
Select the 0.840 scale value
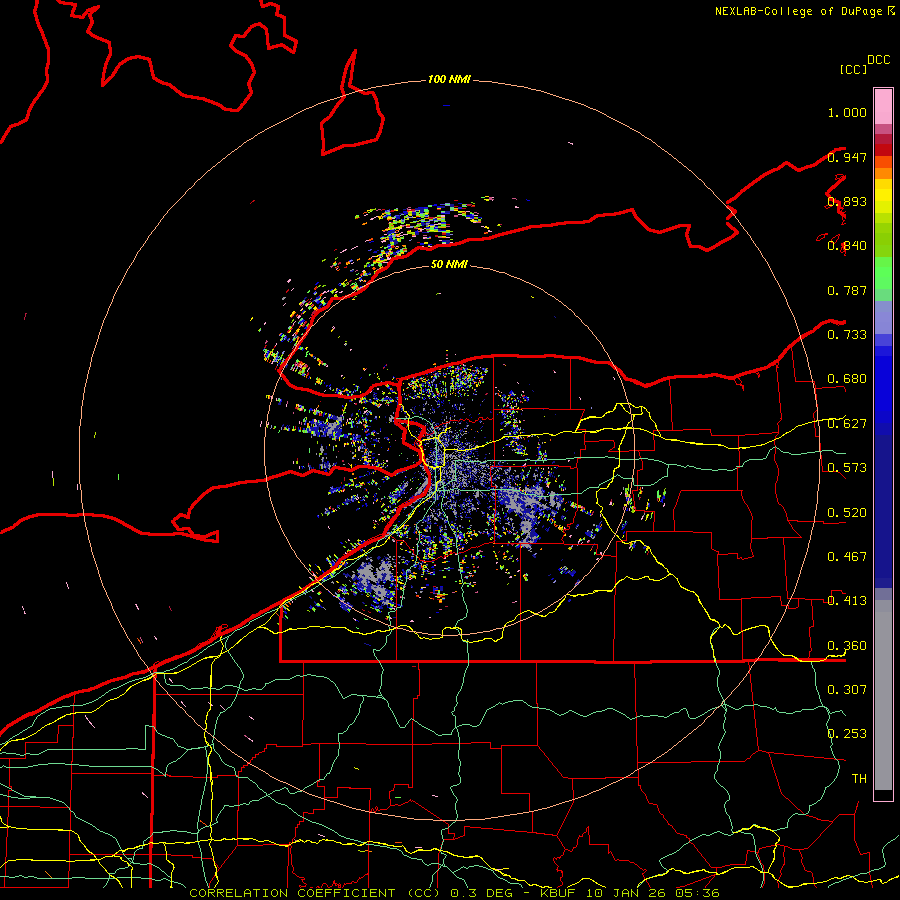click(847, 246)
